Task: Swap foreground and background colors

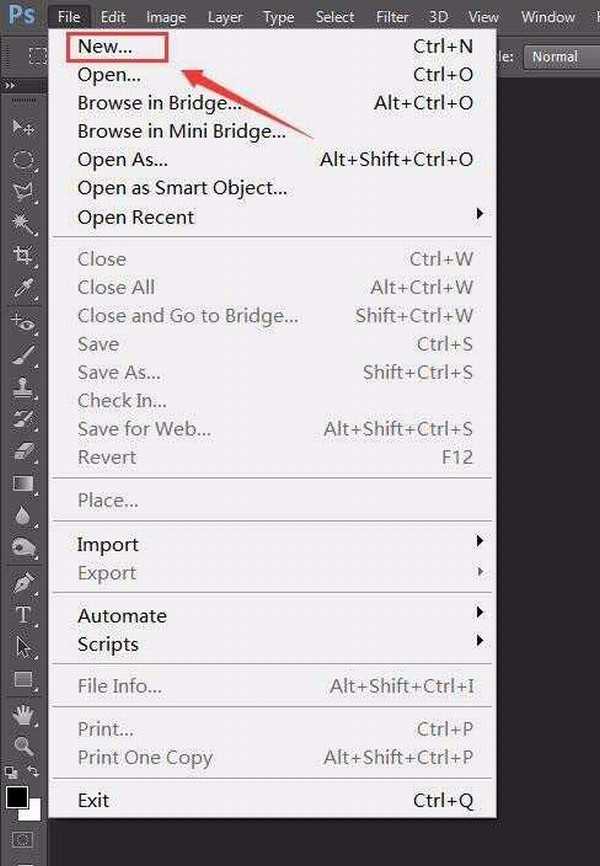Action: (32, 772)
